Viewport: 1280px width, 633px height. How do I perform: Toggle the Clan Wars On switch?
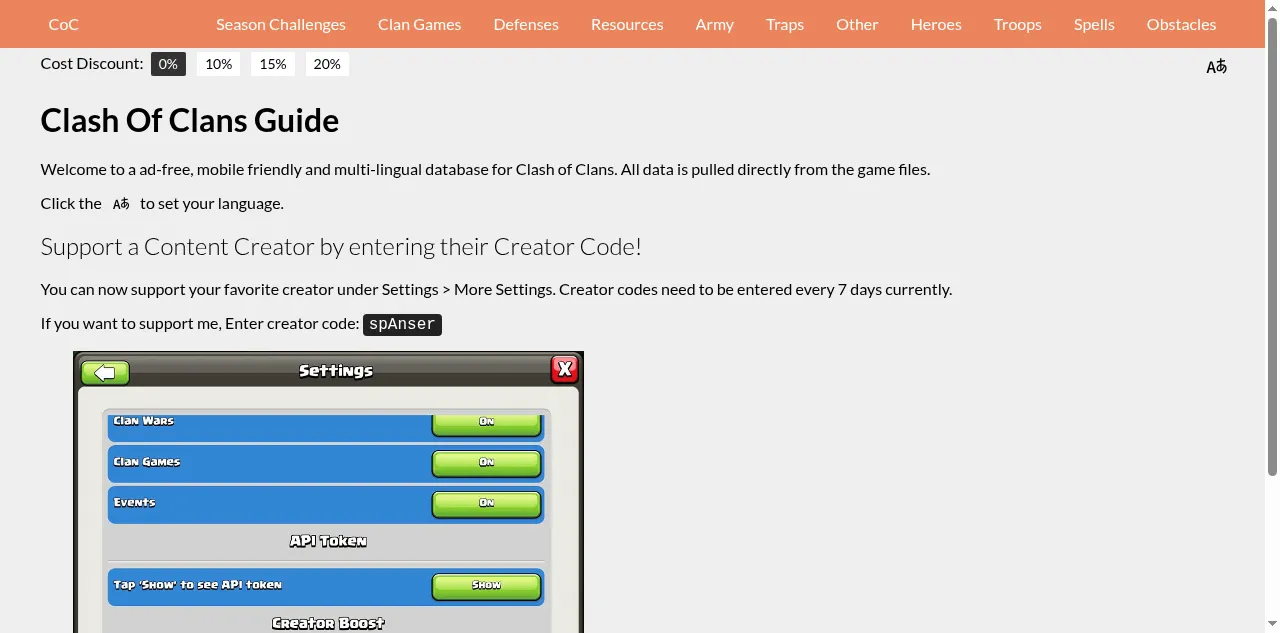click(x=487, y=423)
